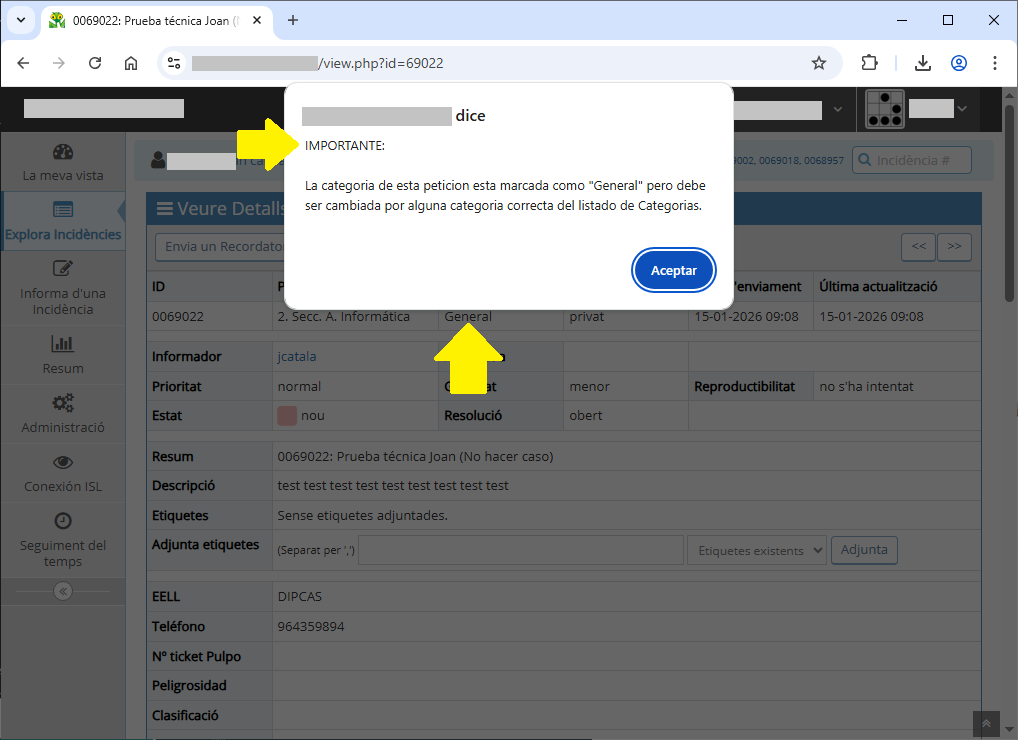This screenshot has width=1018, height=740.
Task: Open the tab search dropdown arrow
Action: [20, 20]
